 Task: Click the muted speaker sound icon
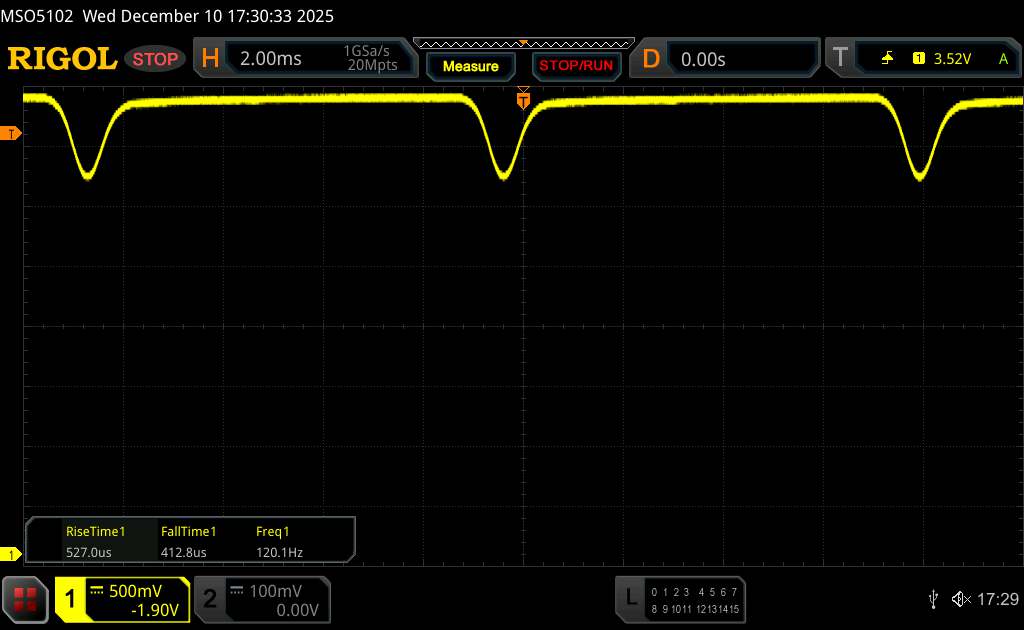point(960,599)
